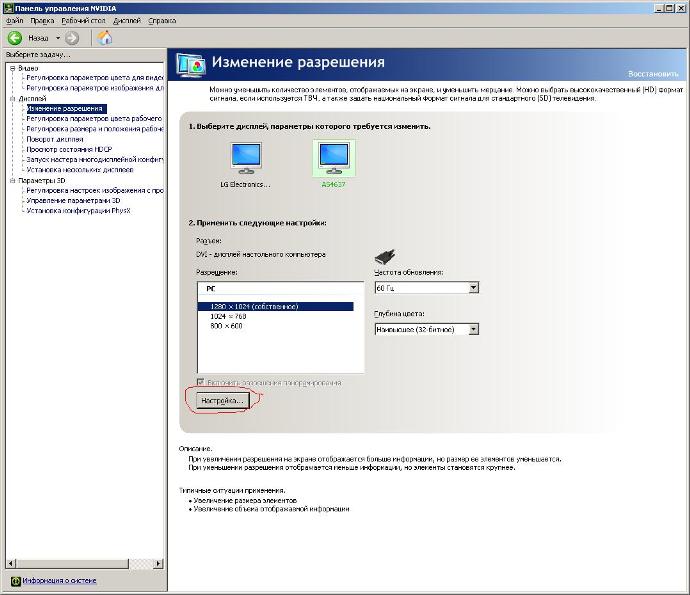Click the header icon beside Изменение разрешения
The image size is (690, 595).
(x=190, y=64)
